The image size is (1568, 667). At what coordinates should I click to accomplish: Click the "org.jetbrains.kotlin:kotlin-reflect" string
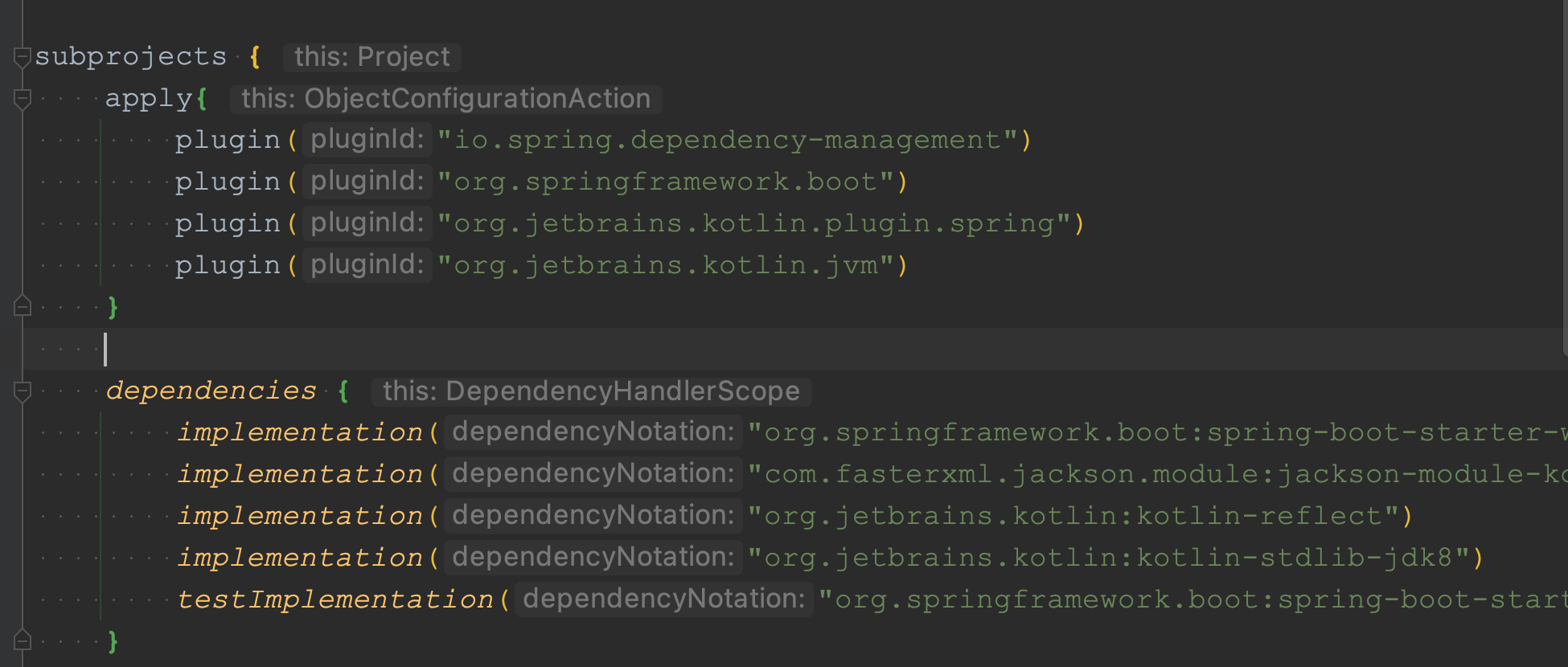tap(1074, 516)
